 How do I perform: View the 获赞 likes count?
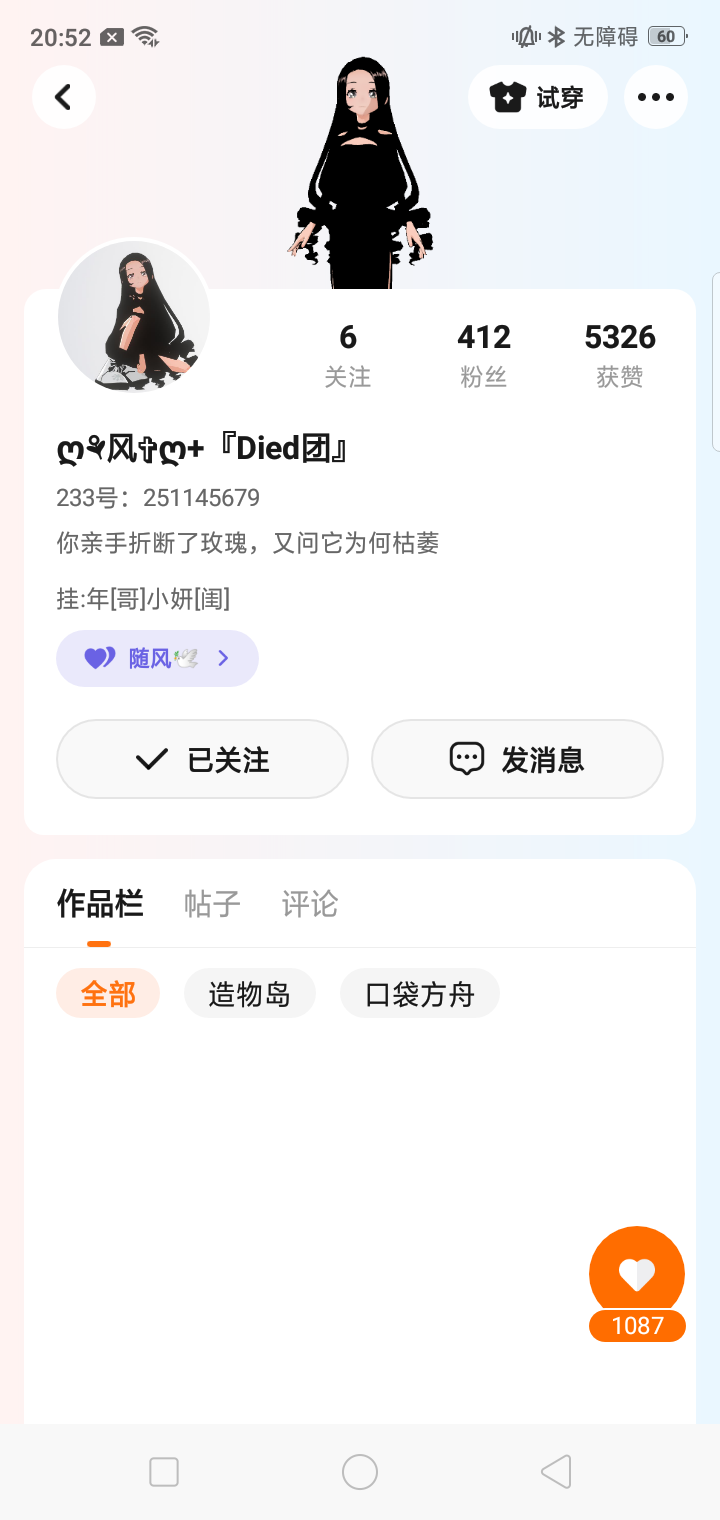pos(620,355)
